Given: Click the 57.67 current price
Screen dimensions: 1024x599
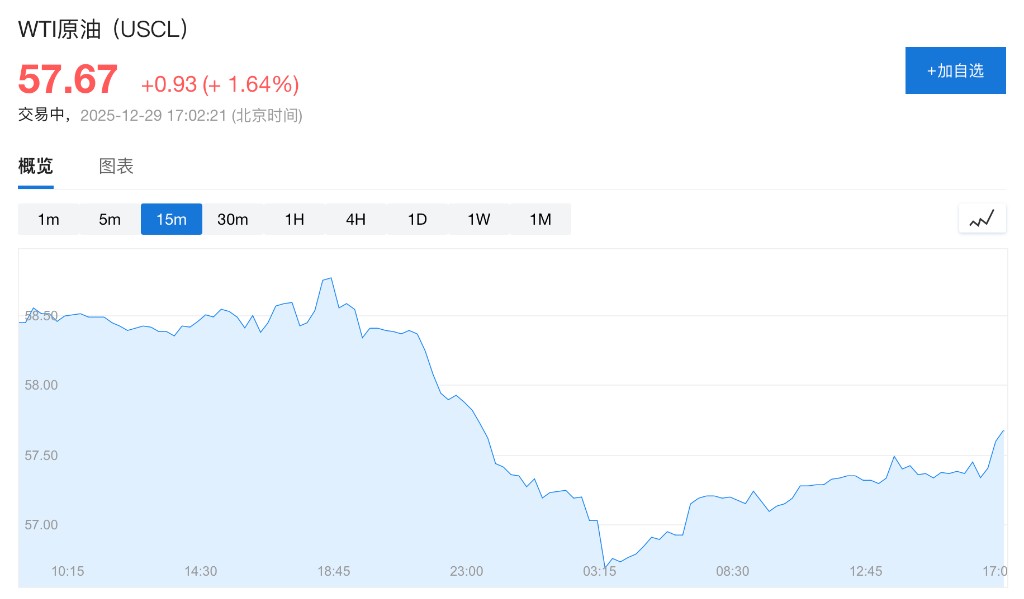Looking at the screenshot, I should pyautogui.click(x=68, y=80).
